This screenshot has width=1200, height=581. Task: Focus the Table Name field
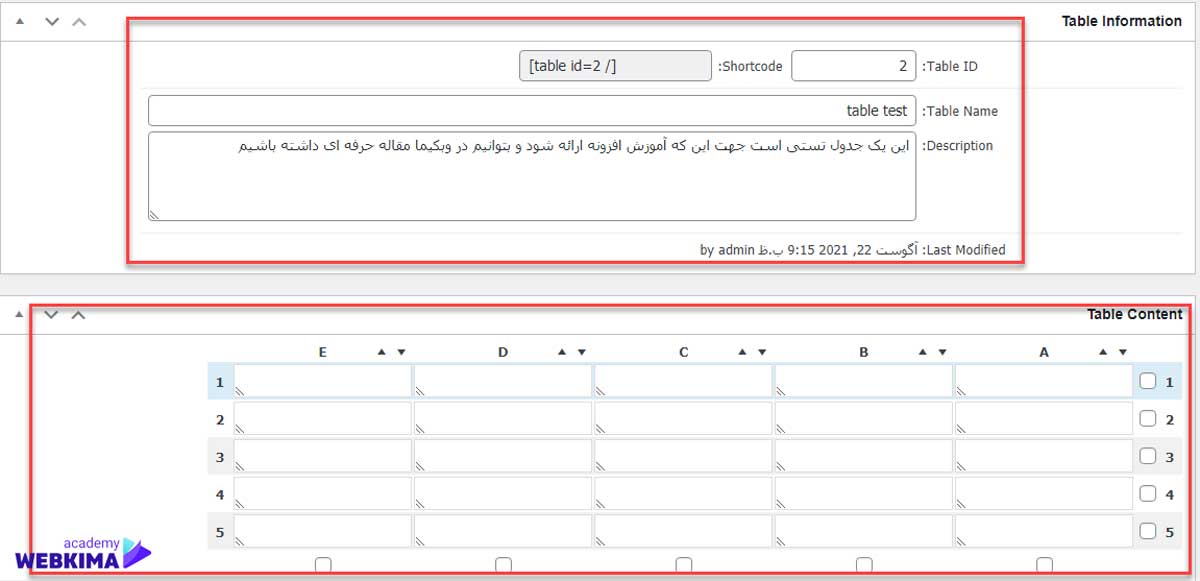click(x=532, y=111)
